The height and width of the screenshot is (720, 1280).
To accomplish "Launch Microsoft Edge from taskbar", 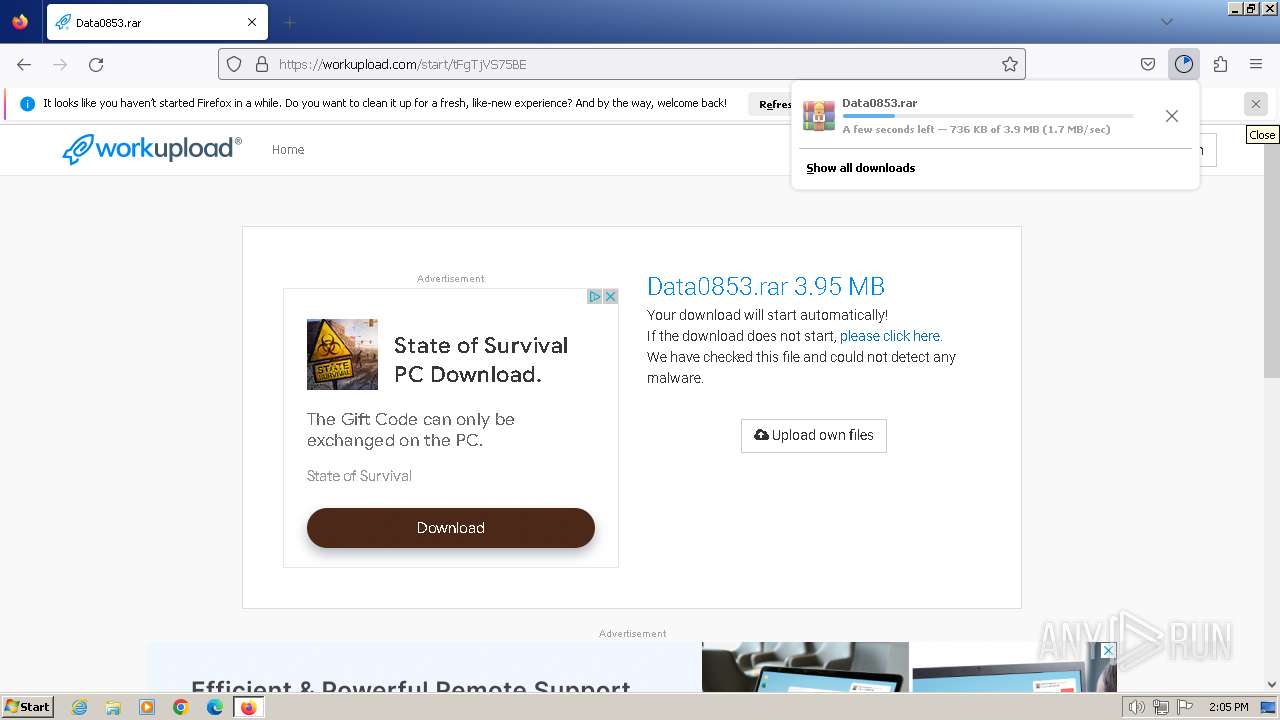I will (x=215, y=707).
